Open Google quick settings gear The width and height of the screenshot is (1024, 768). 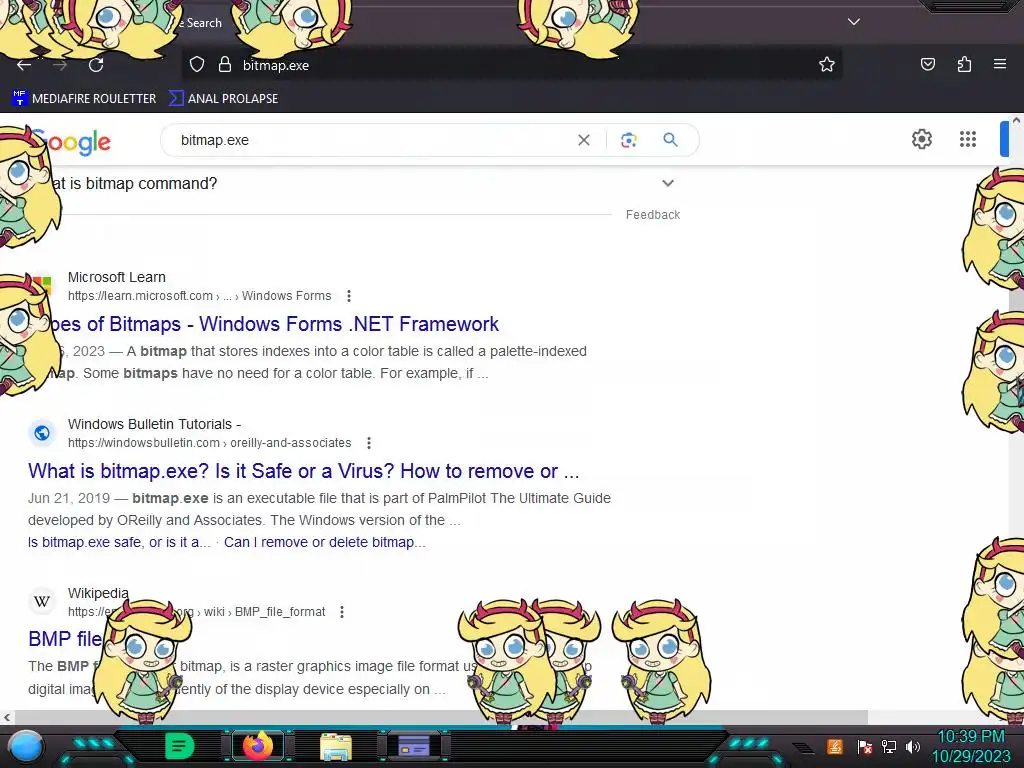coord(921,139)
